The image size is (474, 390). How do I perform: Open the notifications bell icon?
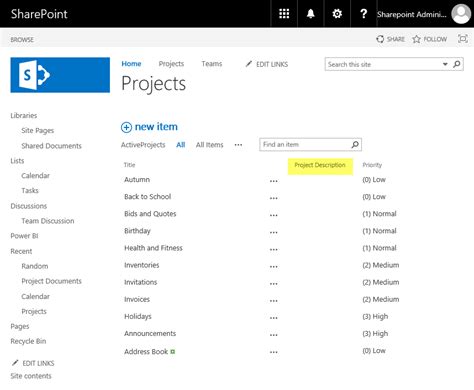(x=310, y=14)
